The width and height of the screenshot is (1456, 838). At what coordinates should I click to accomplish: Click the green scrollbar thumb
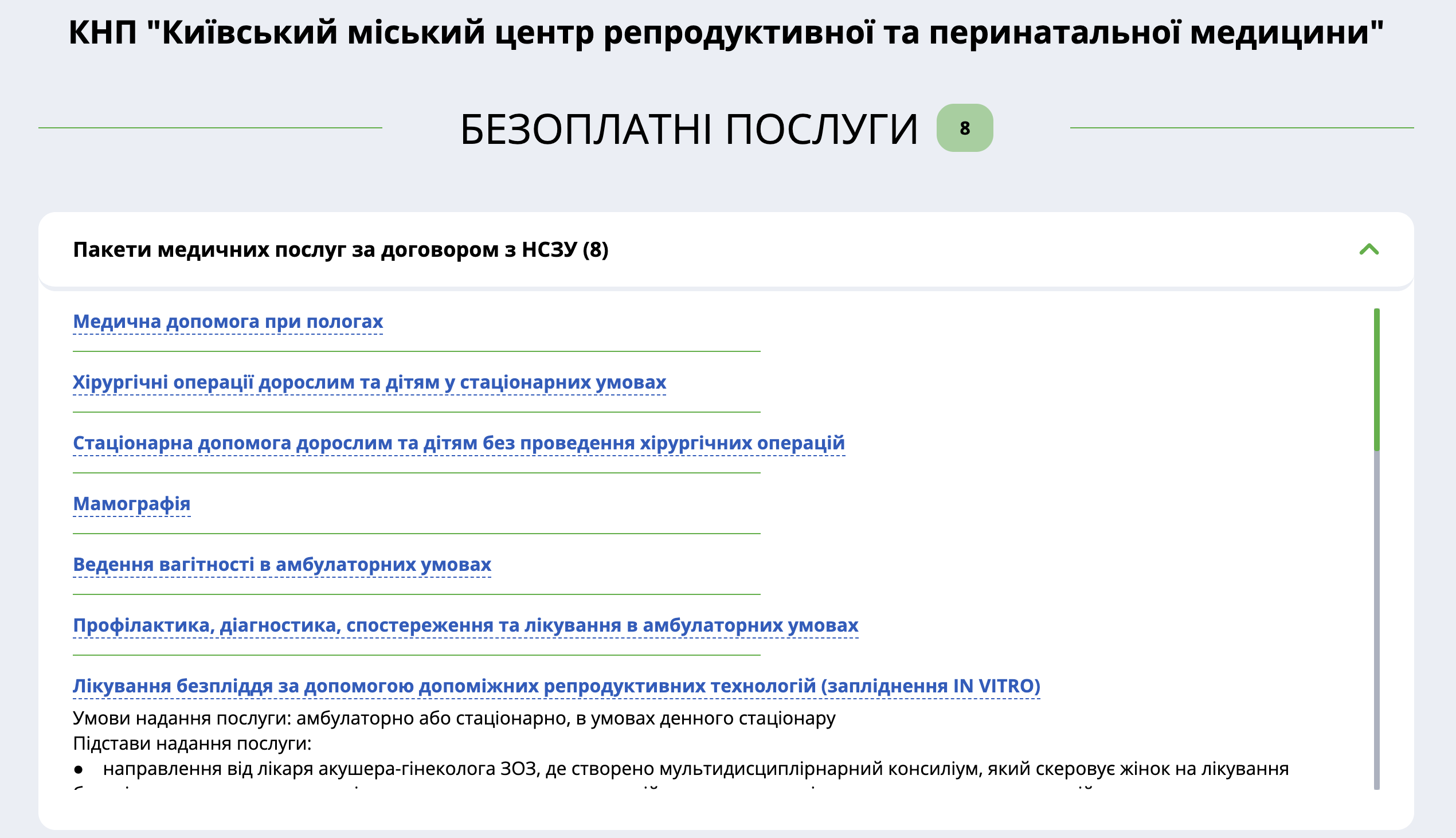point(1376,380)
